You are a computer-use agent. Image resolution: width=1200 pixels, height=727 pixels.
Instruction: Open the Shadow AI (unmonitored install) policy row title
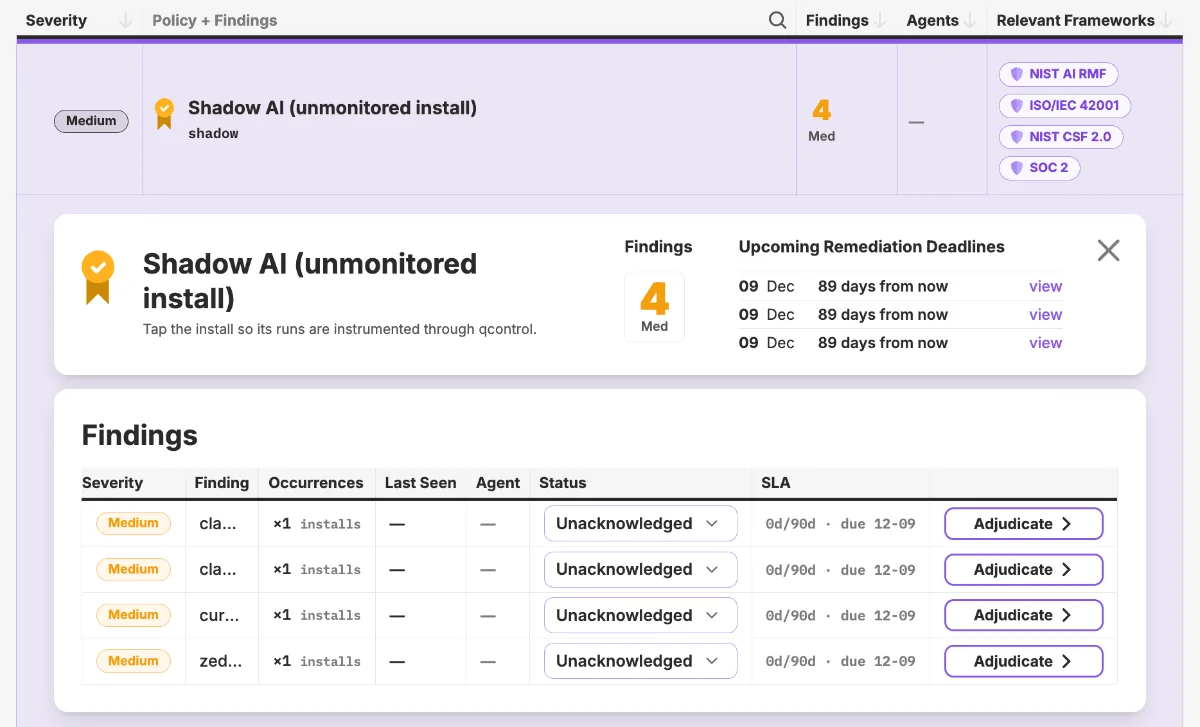pos(332,107)
